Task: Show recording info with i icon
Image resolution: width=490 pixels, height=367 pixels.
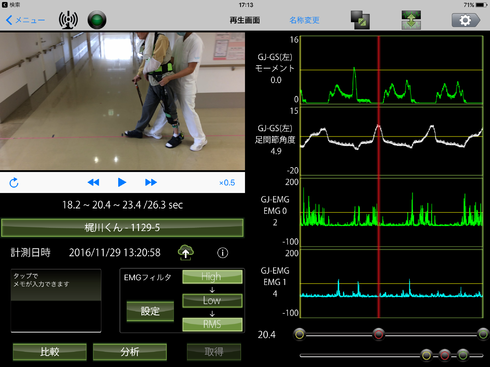Action: pos(223,253)
